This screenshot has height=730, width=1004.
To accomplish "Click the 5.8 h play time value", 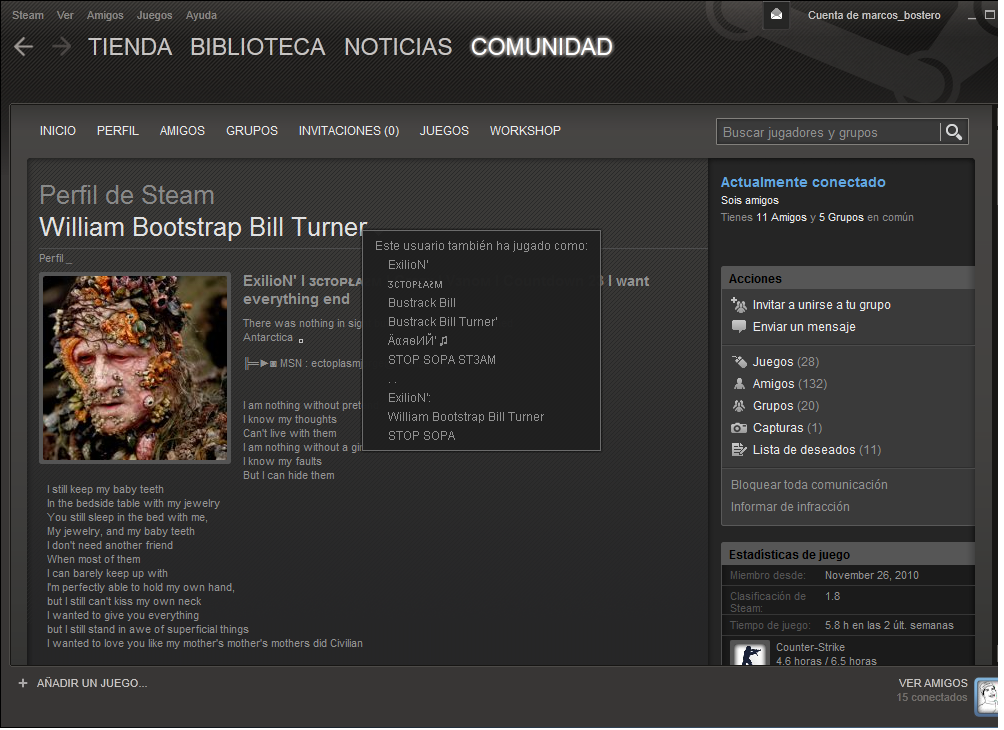I will coord(889,625).
